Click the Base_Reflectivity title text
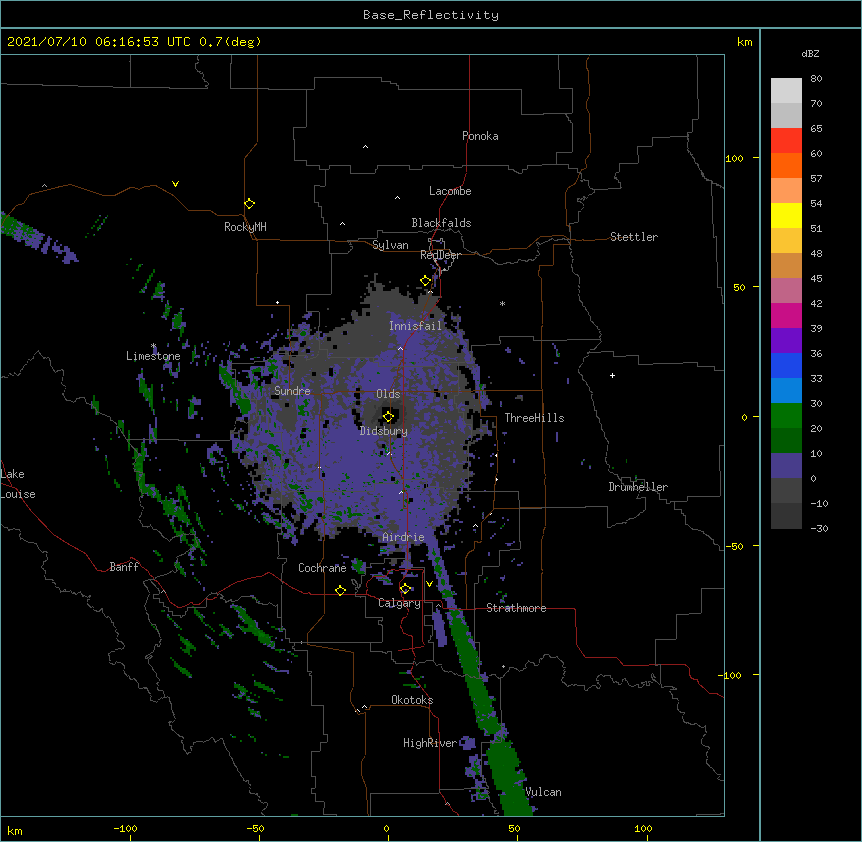Screen dimensions: 862x842 (431, 15)
